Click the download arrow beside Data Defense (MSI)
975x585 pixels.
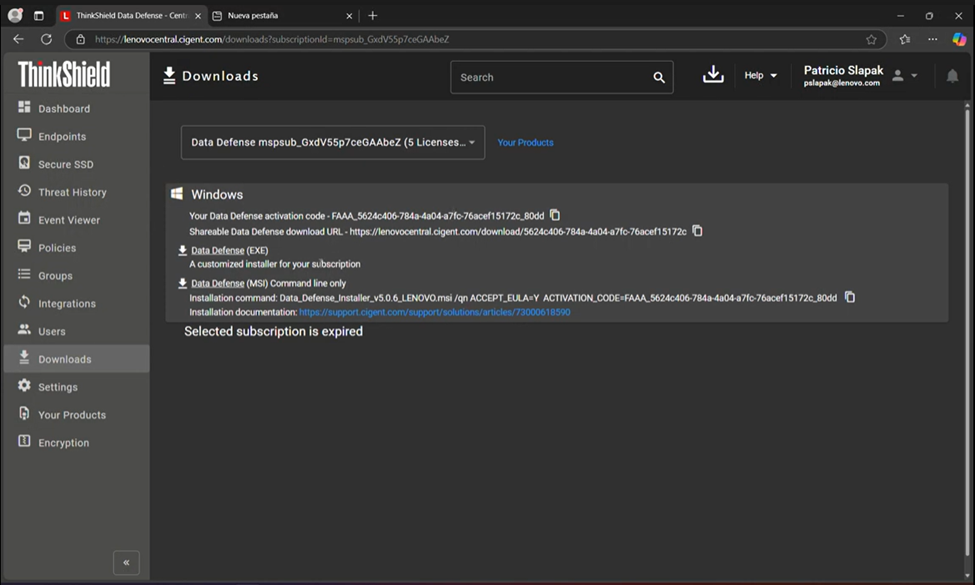point(183,283)
